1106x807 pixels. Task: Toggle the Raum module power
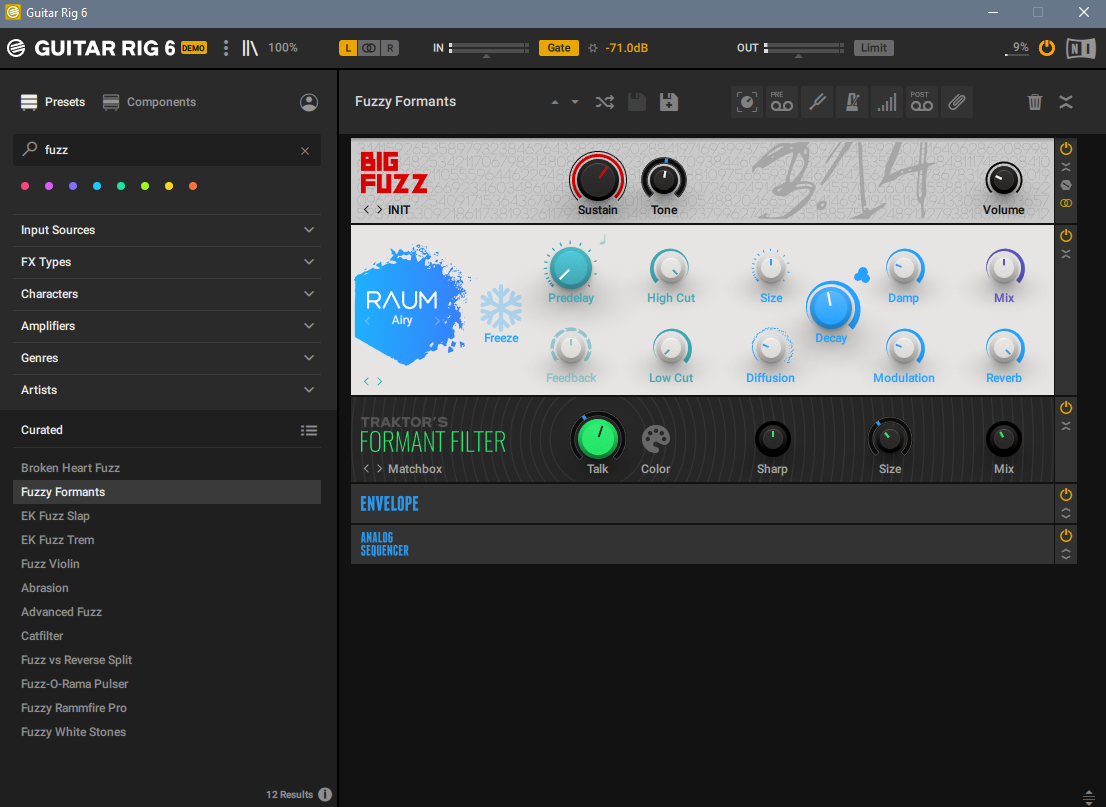(x=1066, y=236)
